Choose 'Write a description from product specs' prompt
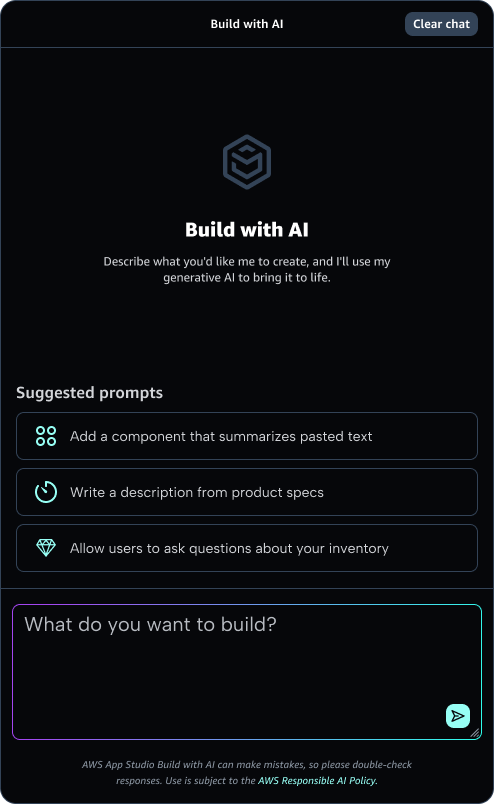This screenshot has width=494, height=804. [247, 492]
